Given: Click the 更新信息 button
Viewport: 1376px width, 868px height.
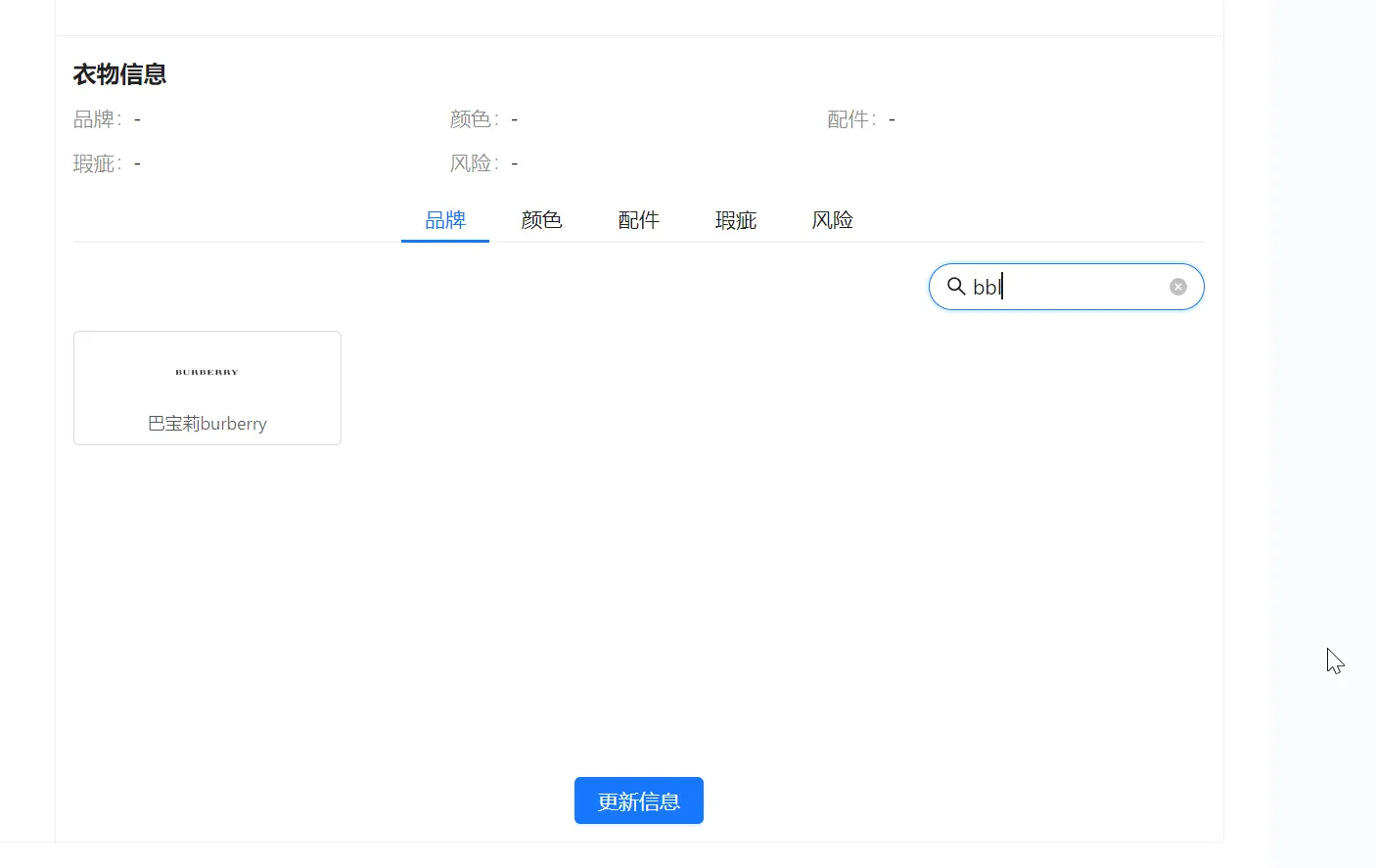Looking at the screenshot, I should pyautogui.click(x=639, y=800).
